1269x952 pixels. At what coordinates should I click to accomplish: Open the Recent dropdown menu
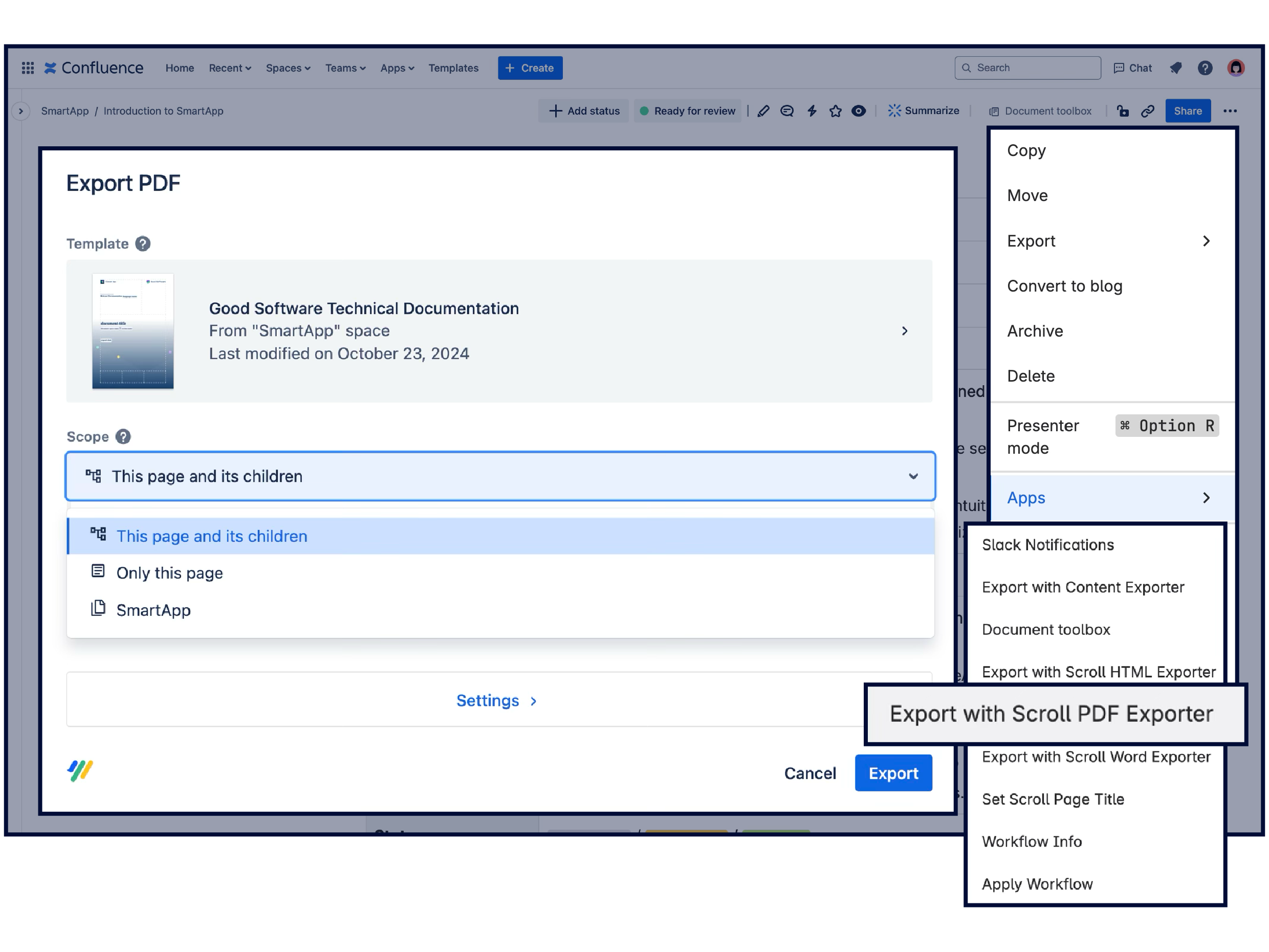point(230,68)
